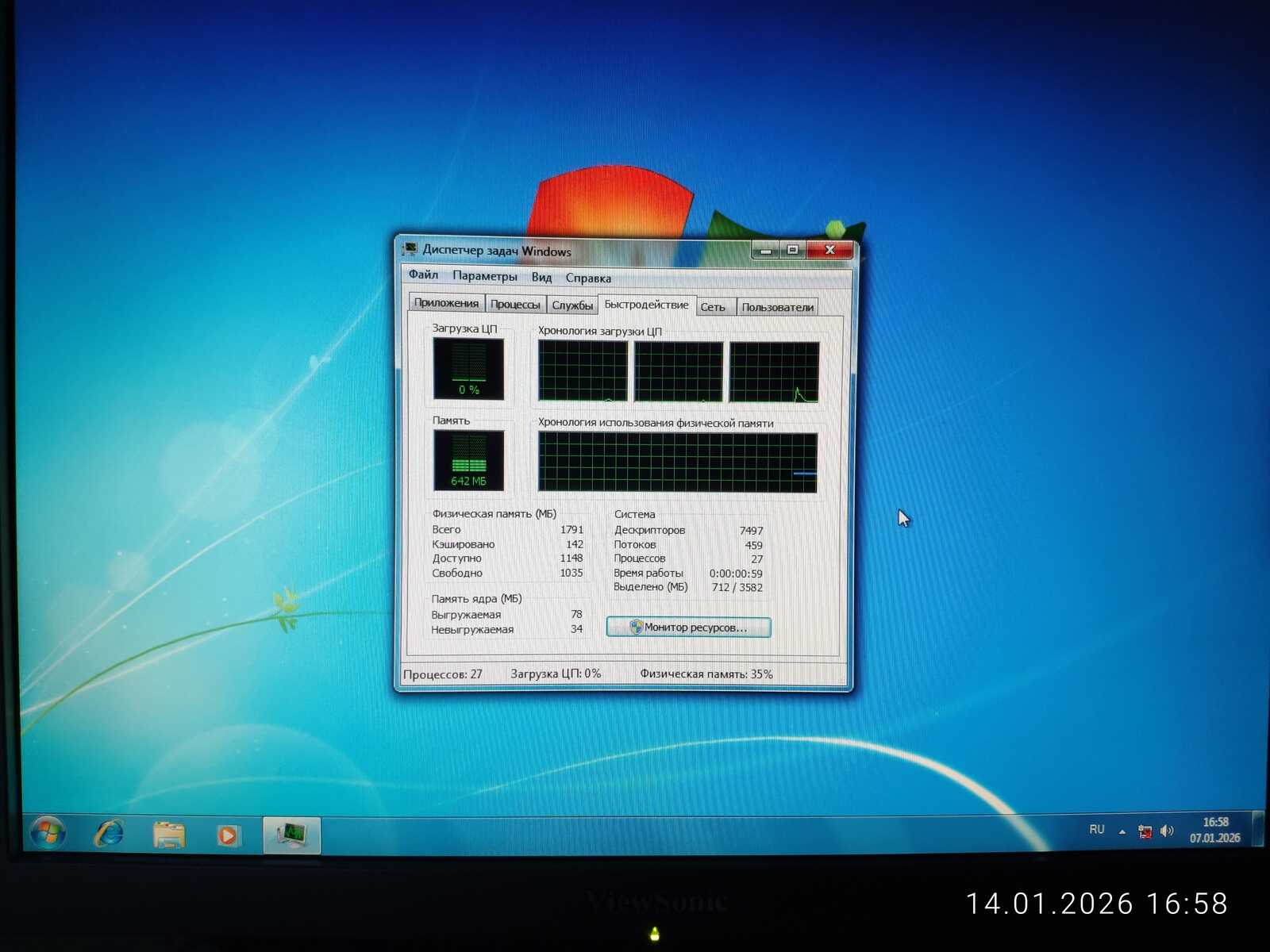Open the Windows Start menu orb

click(x=48, y=833)
